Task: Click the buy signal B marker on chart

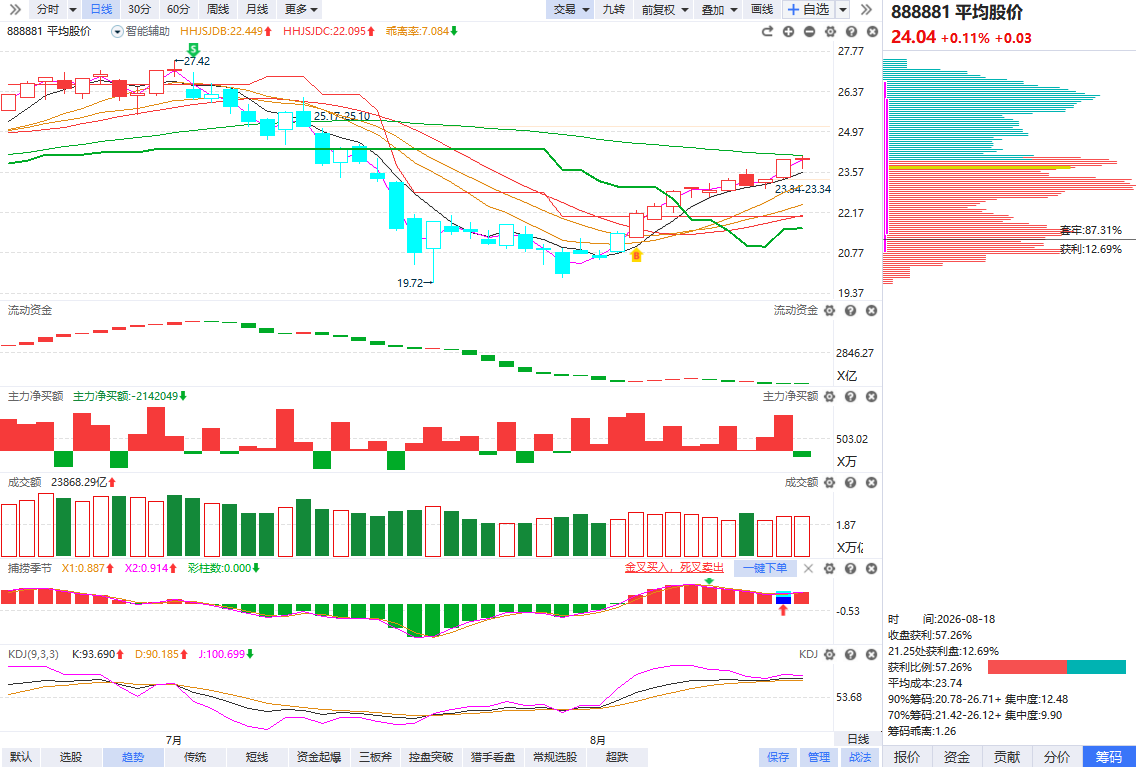Action: pos(636,255)
